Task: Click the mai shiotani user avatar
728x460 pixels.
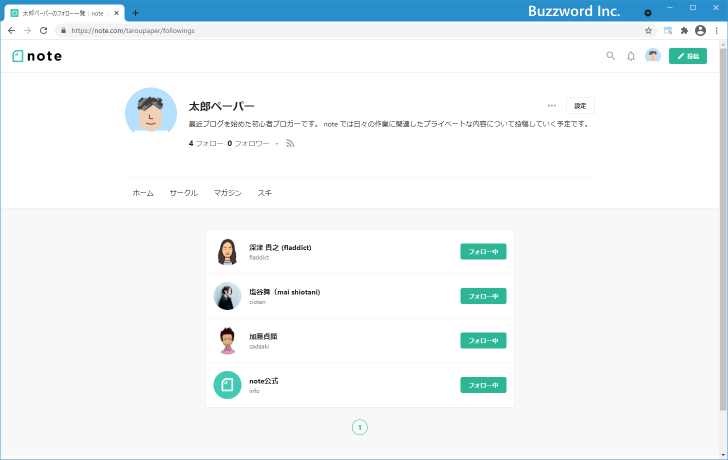Action: point(227,296)
